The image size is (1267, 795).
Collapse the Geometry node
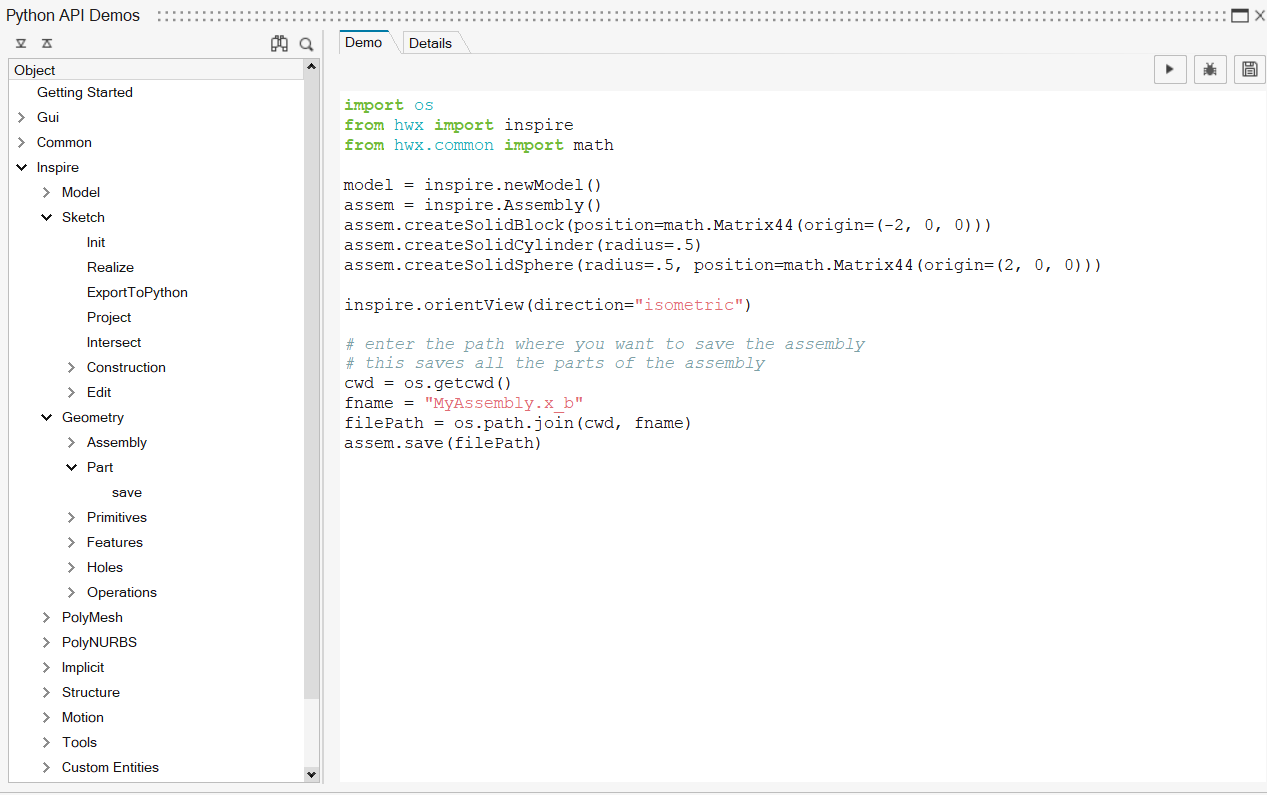coord(47,417)
